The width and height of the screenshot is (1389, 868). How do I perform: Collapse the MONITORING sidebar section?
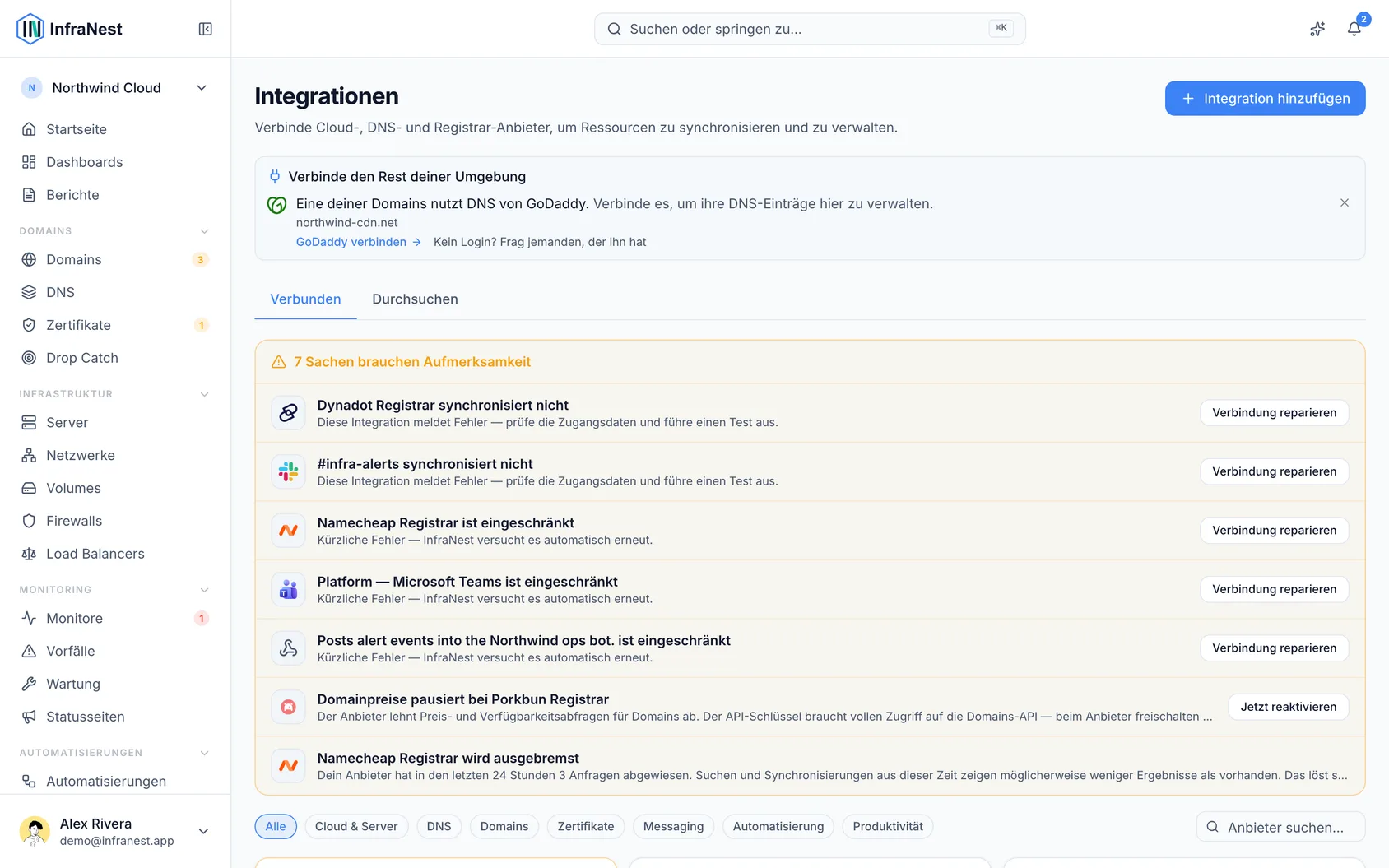click(x=205, y=590)
